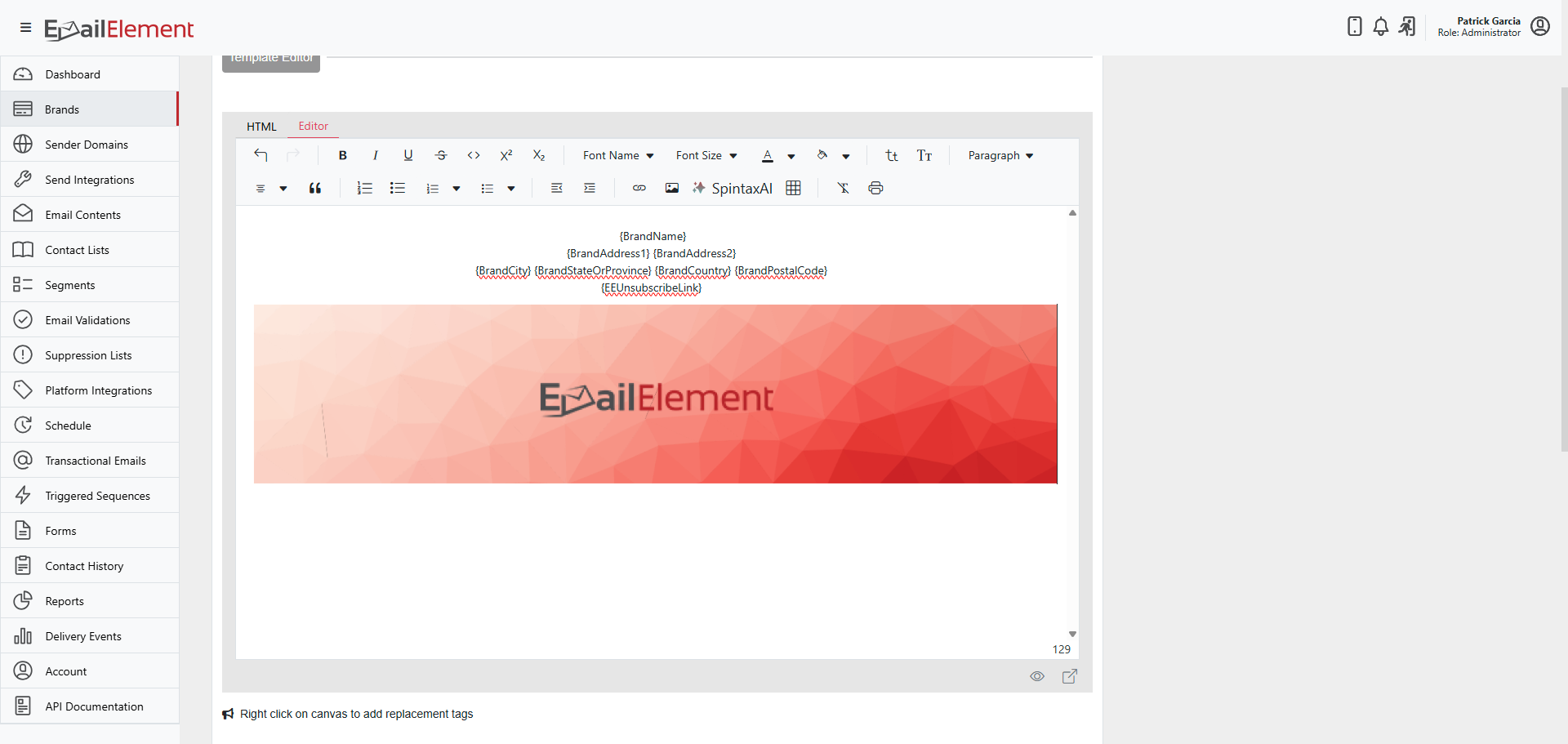
Task: Click the EmailElement logo in header
Action: tap(118, 29)
